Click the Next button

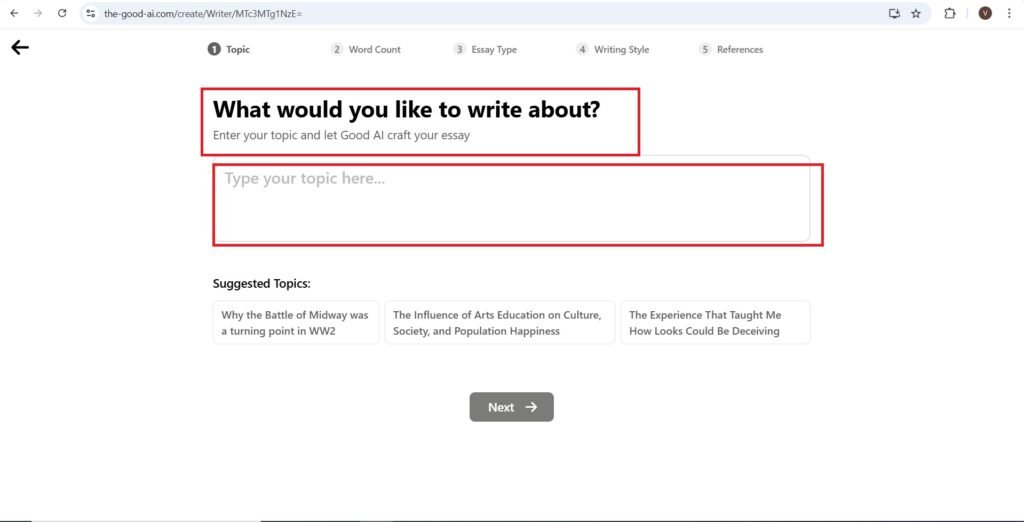click(511, 407)
